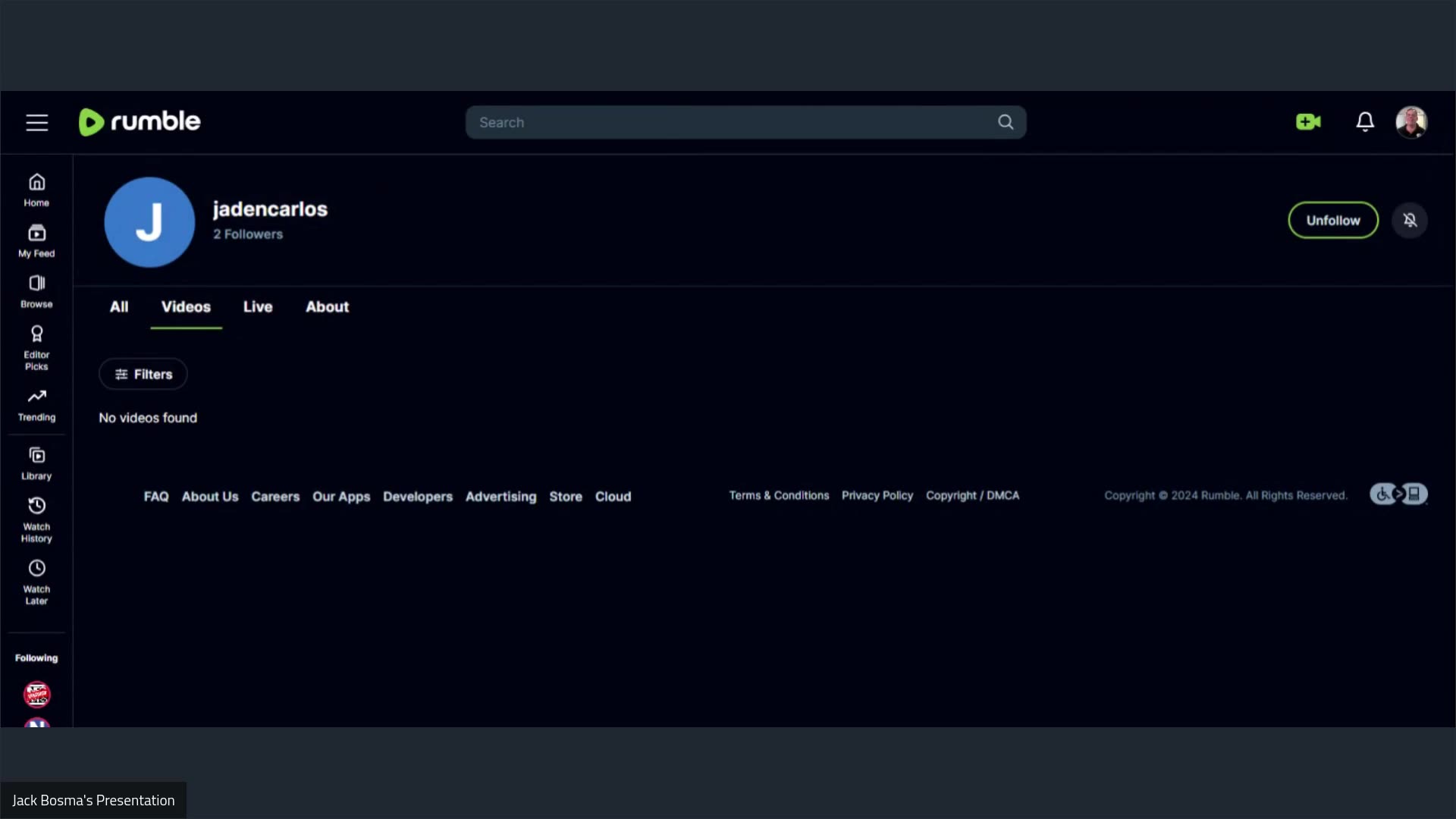The height and width of the screenshot is (819, 1456).
Task: Open Trending from the sidebar
Action: pyautogui.click(x=36, y=403)
